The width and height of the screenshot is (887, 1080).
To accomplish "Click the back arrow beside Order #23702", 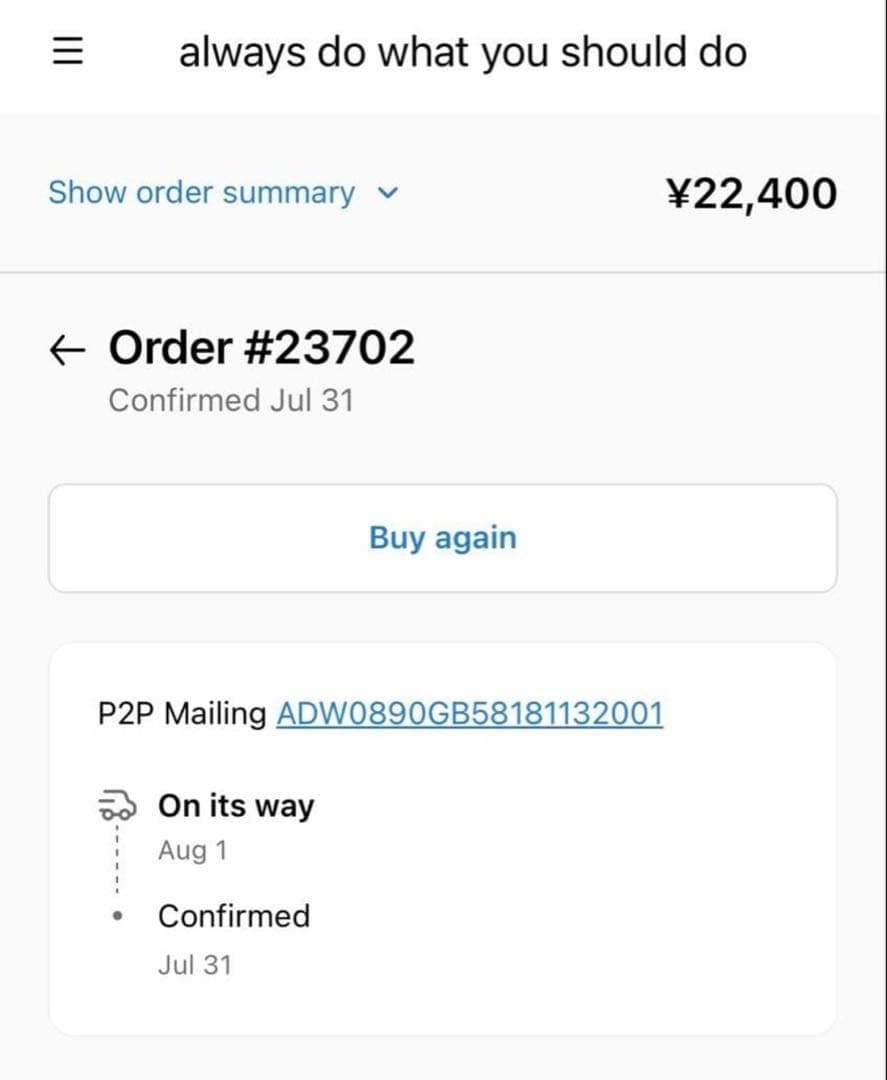I will click(67, 349).
